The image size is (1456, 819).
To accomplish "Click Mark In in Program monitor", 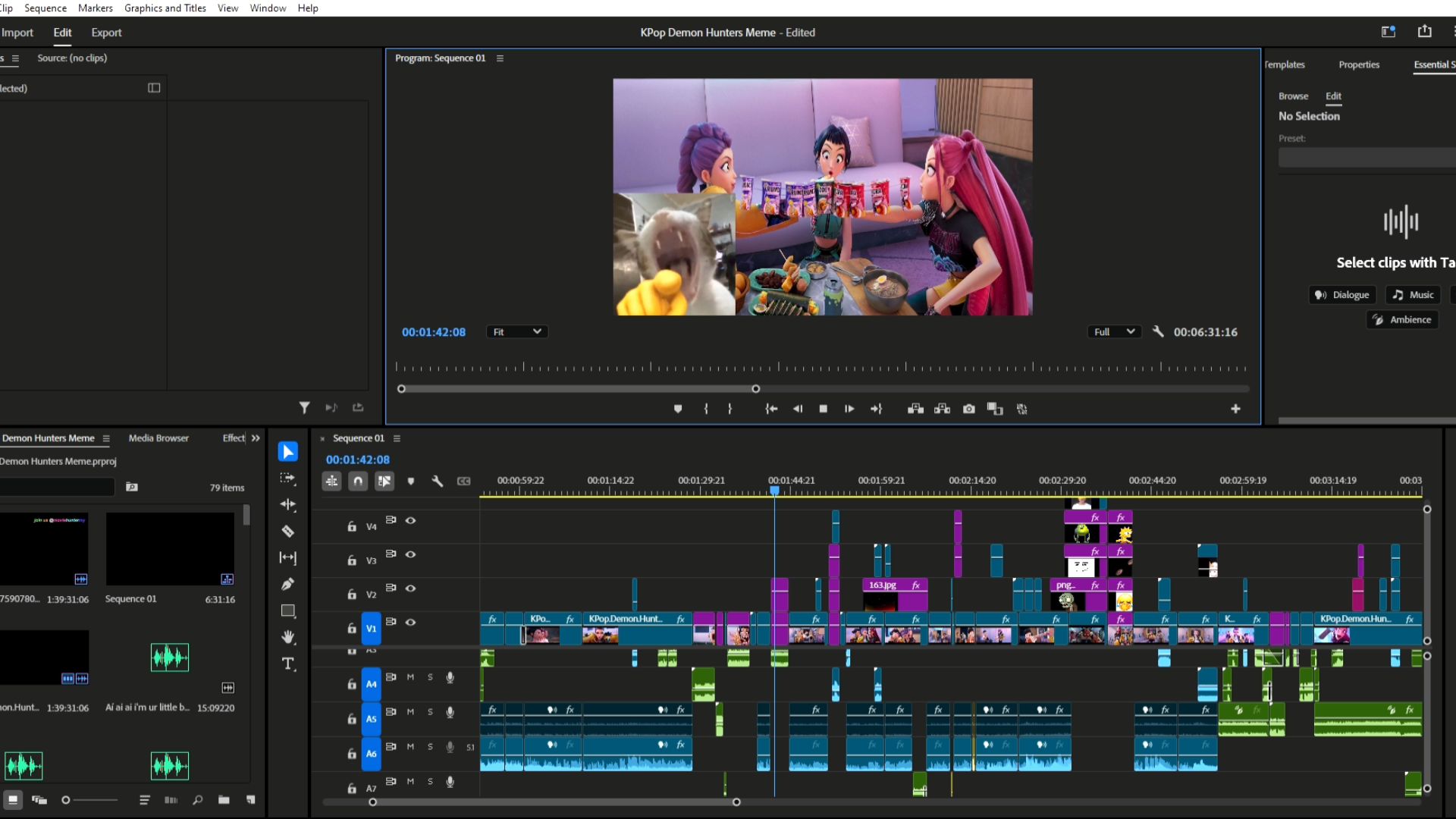I will point(706,409).
